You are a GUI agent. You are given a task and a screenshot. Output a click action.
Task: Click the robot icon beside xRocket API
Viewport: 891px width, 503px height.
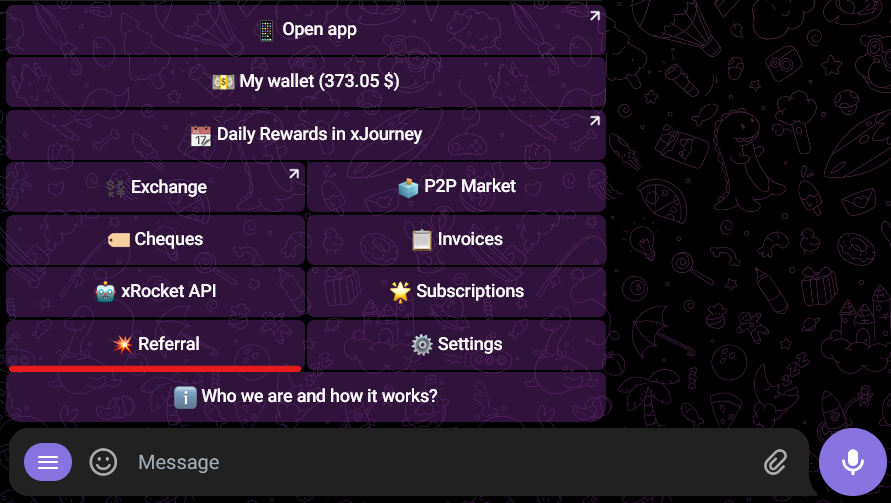pos(106,292)
